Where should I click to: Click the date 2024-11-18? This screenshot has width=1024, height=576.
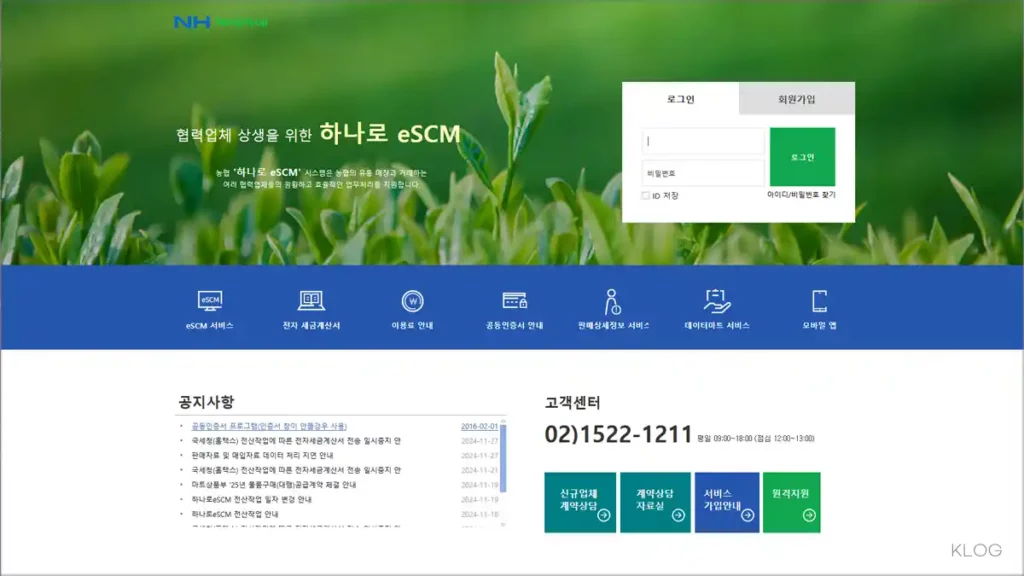tap(479, 514)
